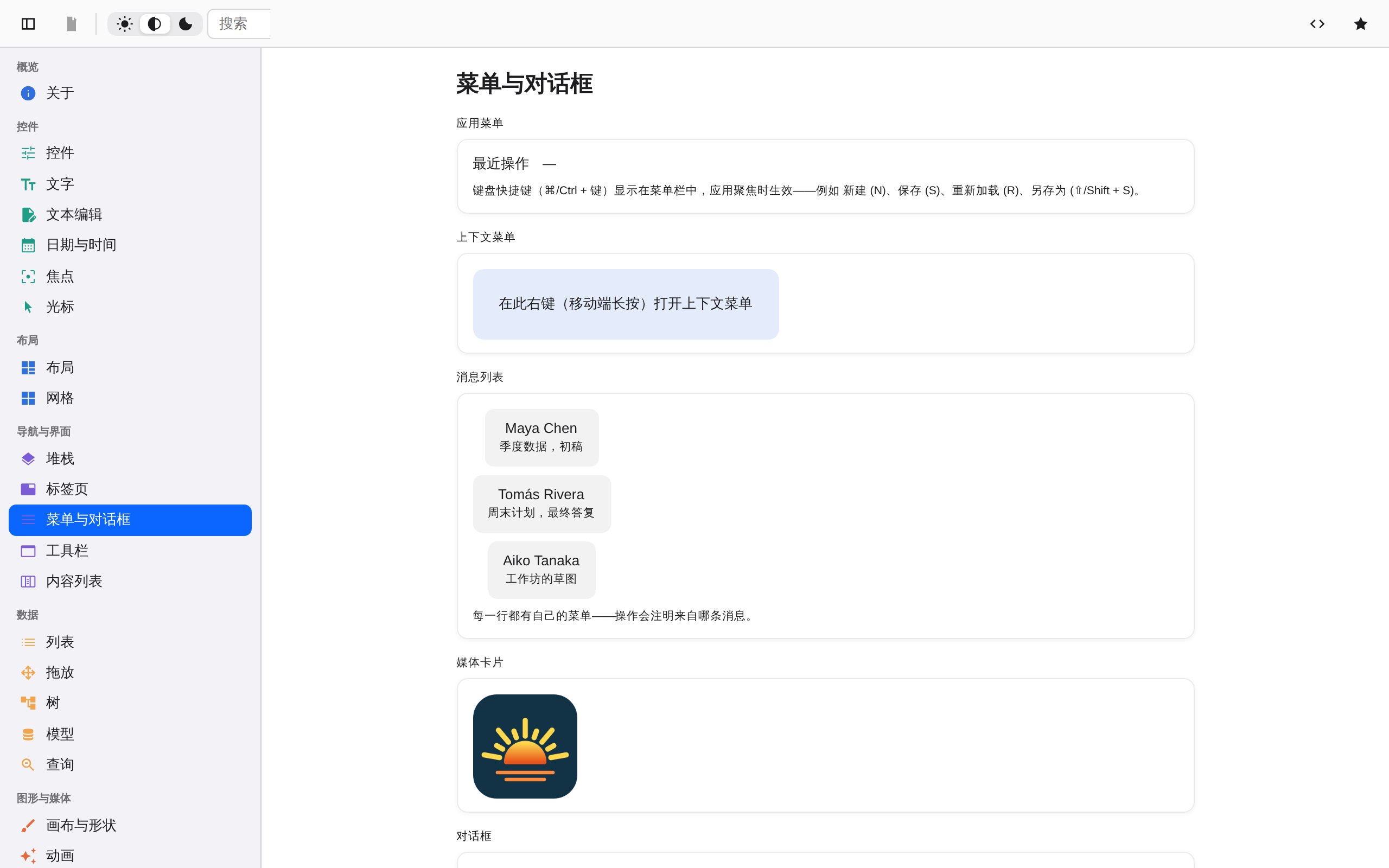
Task: Click the 日期与时间 calendar icon
Action: 28,245
